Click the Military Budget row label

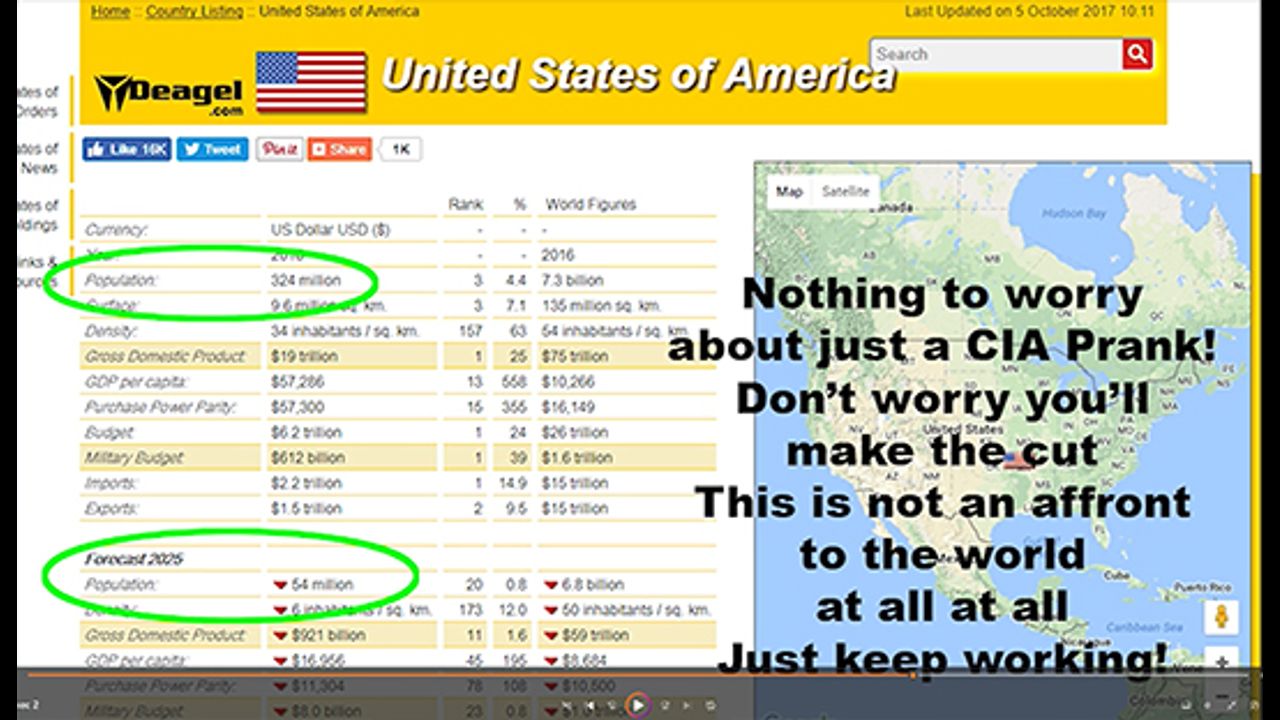[x=134, y=457]
